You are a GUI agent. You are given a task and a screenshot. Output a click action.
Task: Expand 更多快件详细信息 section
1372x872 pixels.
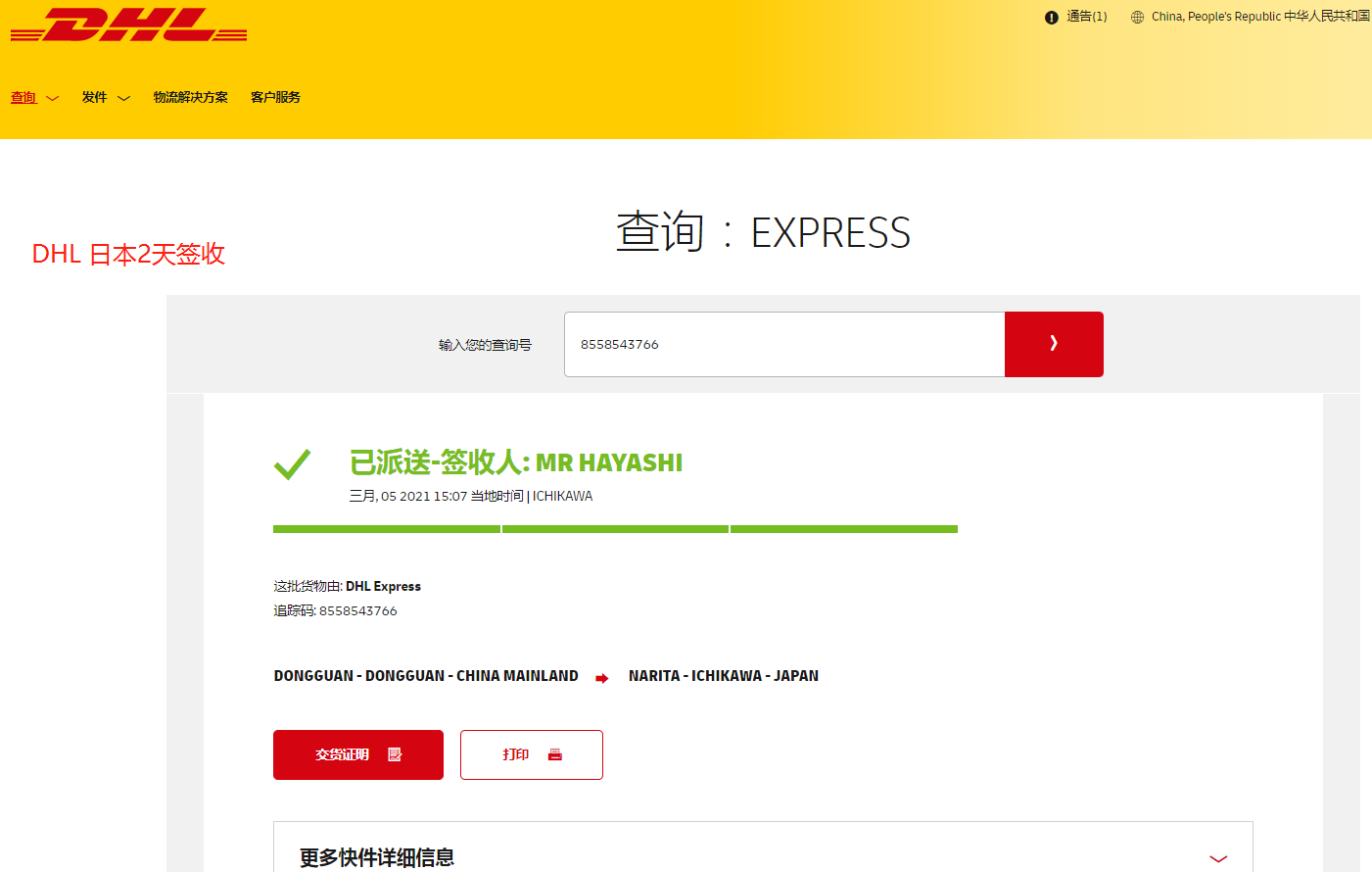pyautogui.click(x=1218, y=858)
